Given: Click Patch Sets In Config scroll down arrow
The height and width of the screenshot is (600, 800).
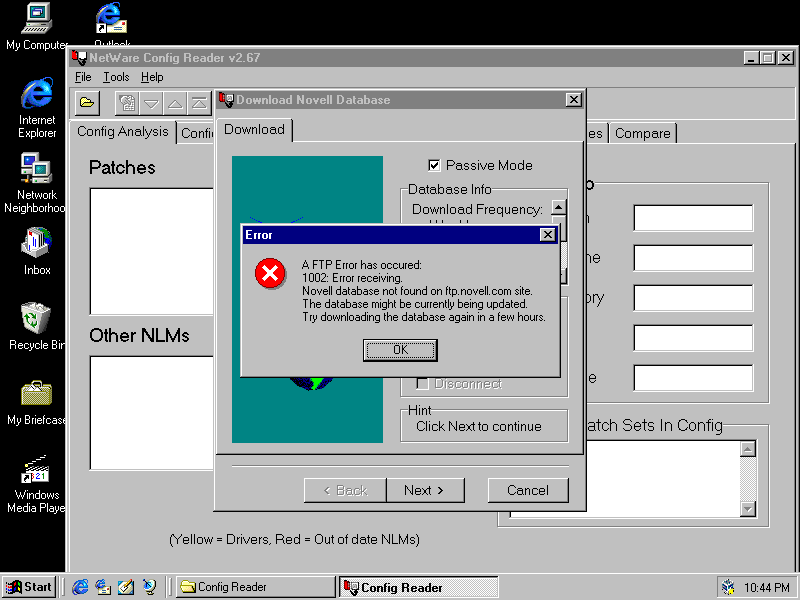Looking at the screenshot, I should tap(747, 509).
